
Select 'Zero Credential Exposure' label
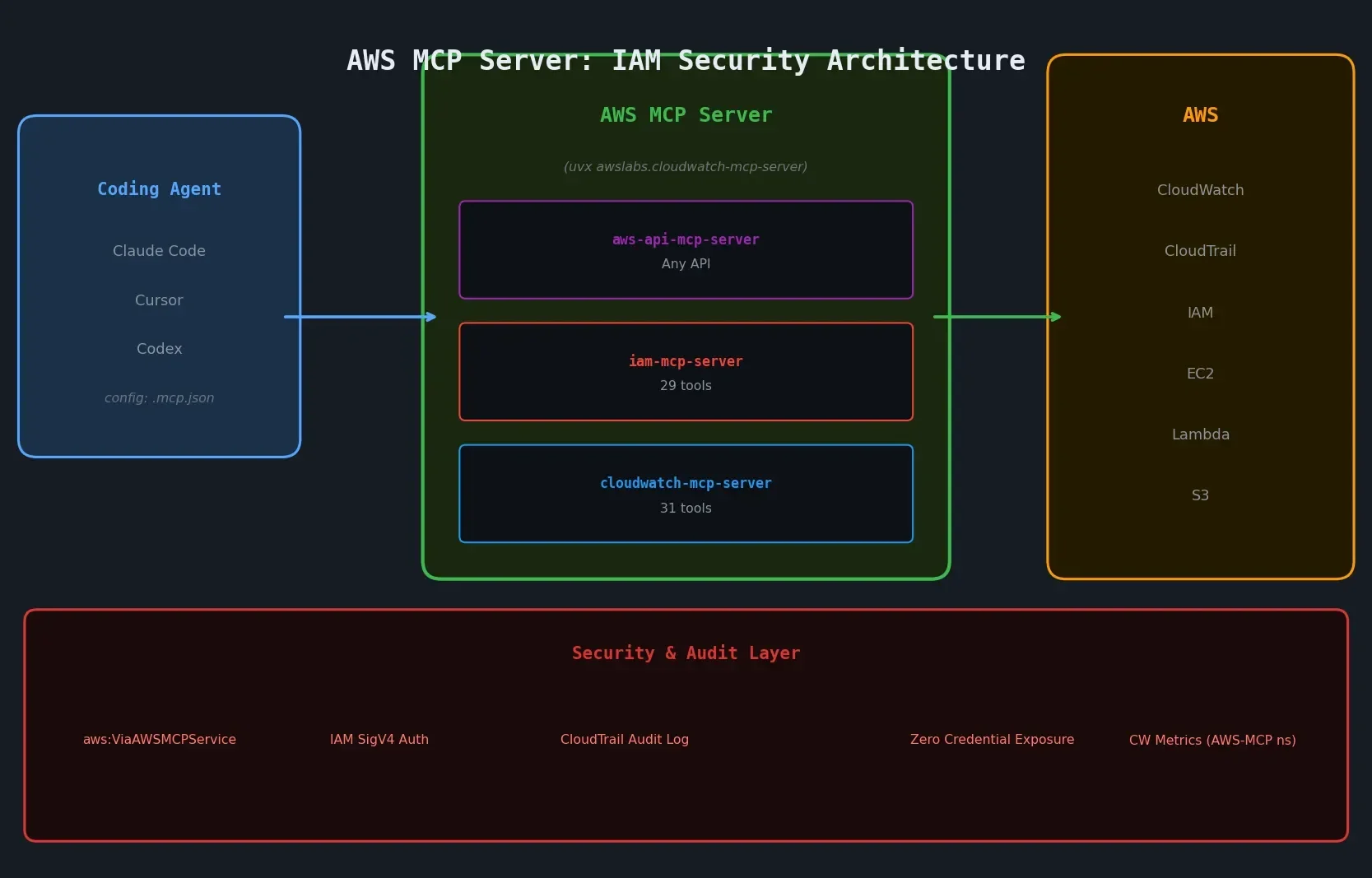coord(992,740)
